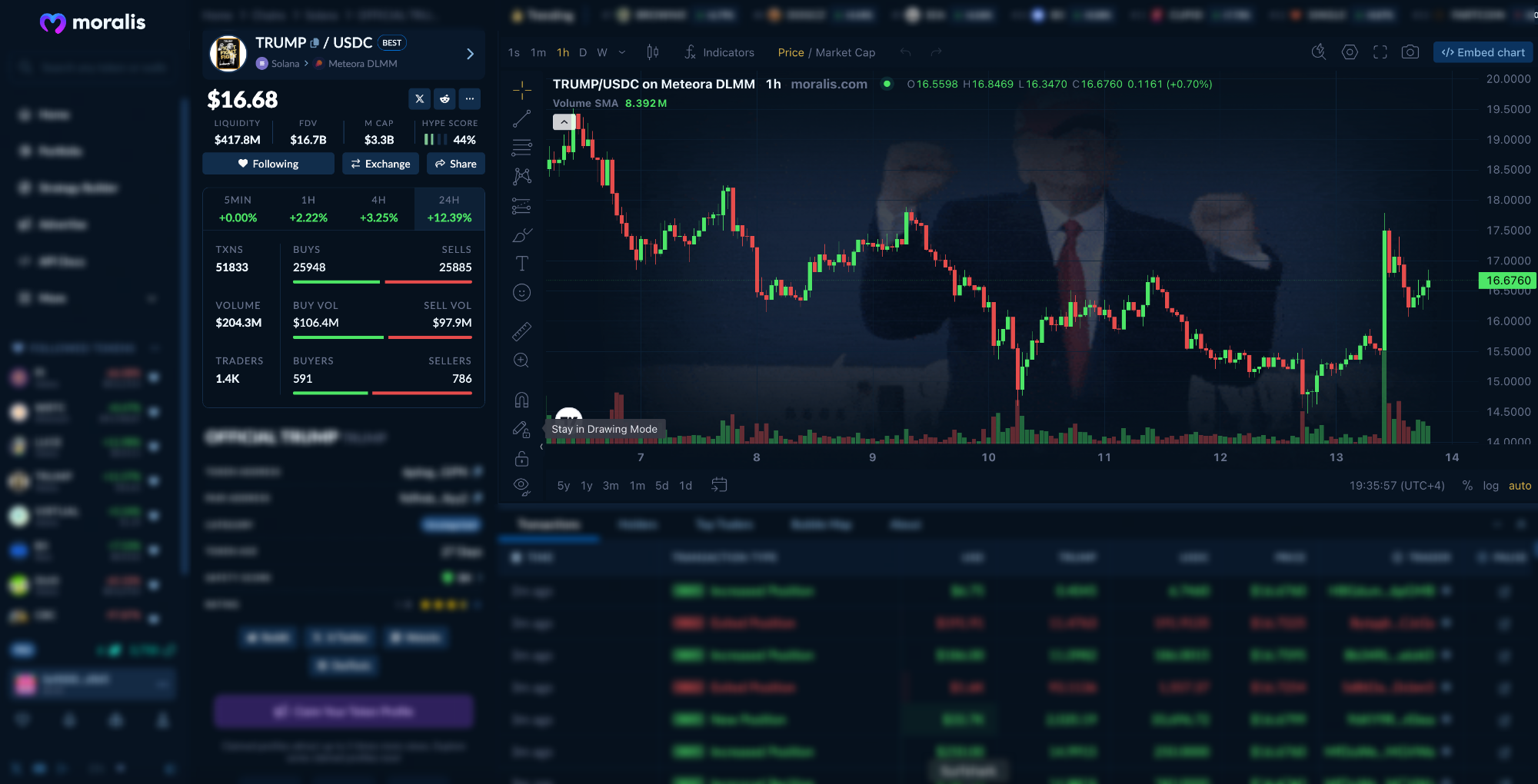Select the 1m chart interval
The width and height of the screenshot is (1538, 784).
pyautogui.click(x=538, y=52)
